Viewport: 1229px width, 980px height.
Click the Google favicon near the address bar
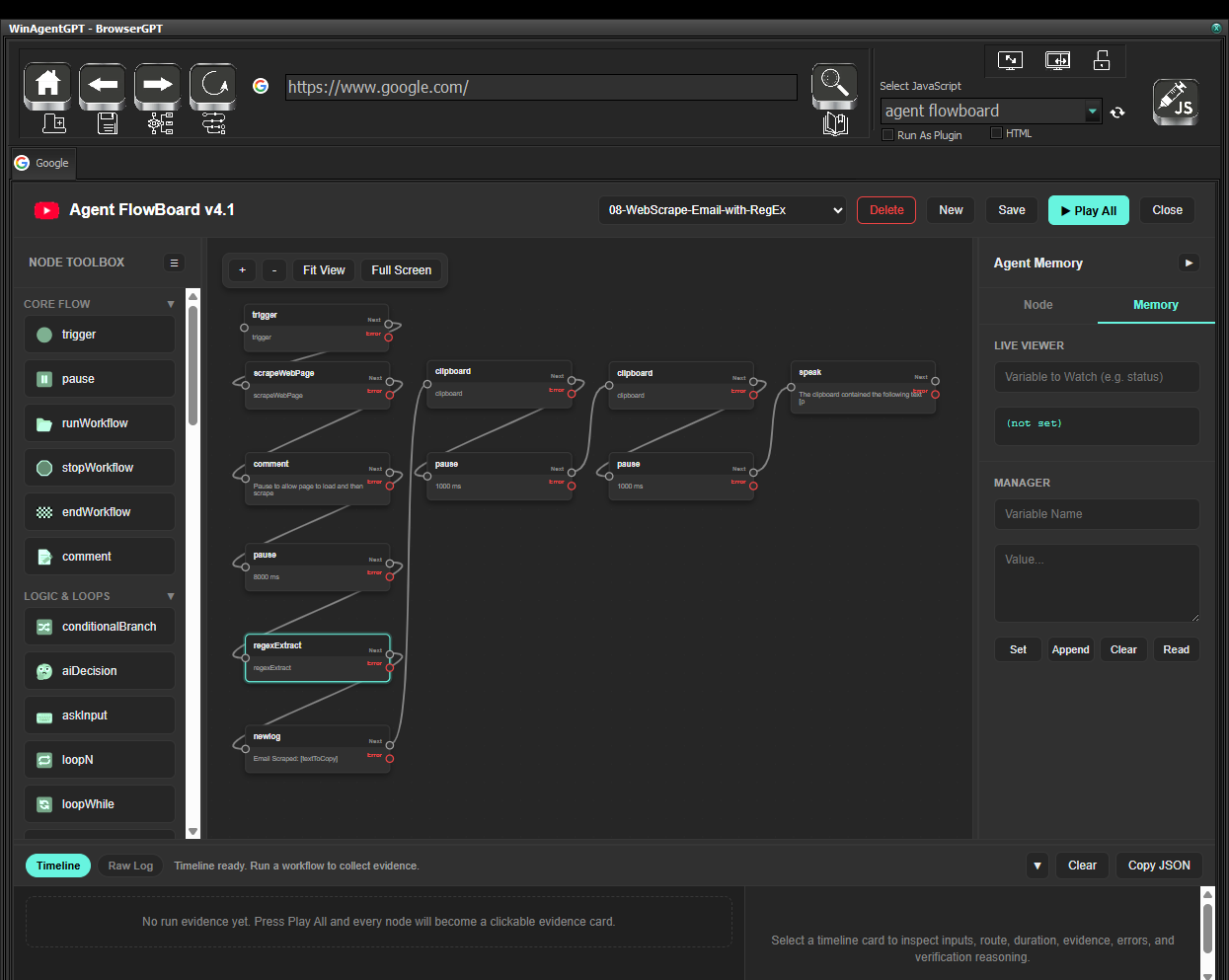[x=261, y=86]
